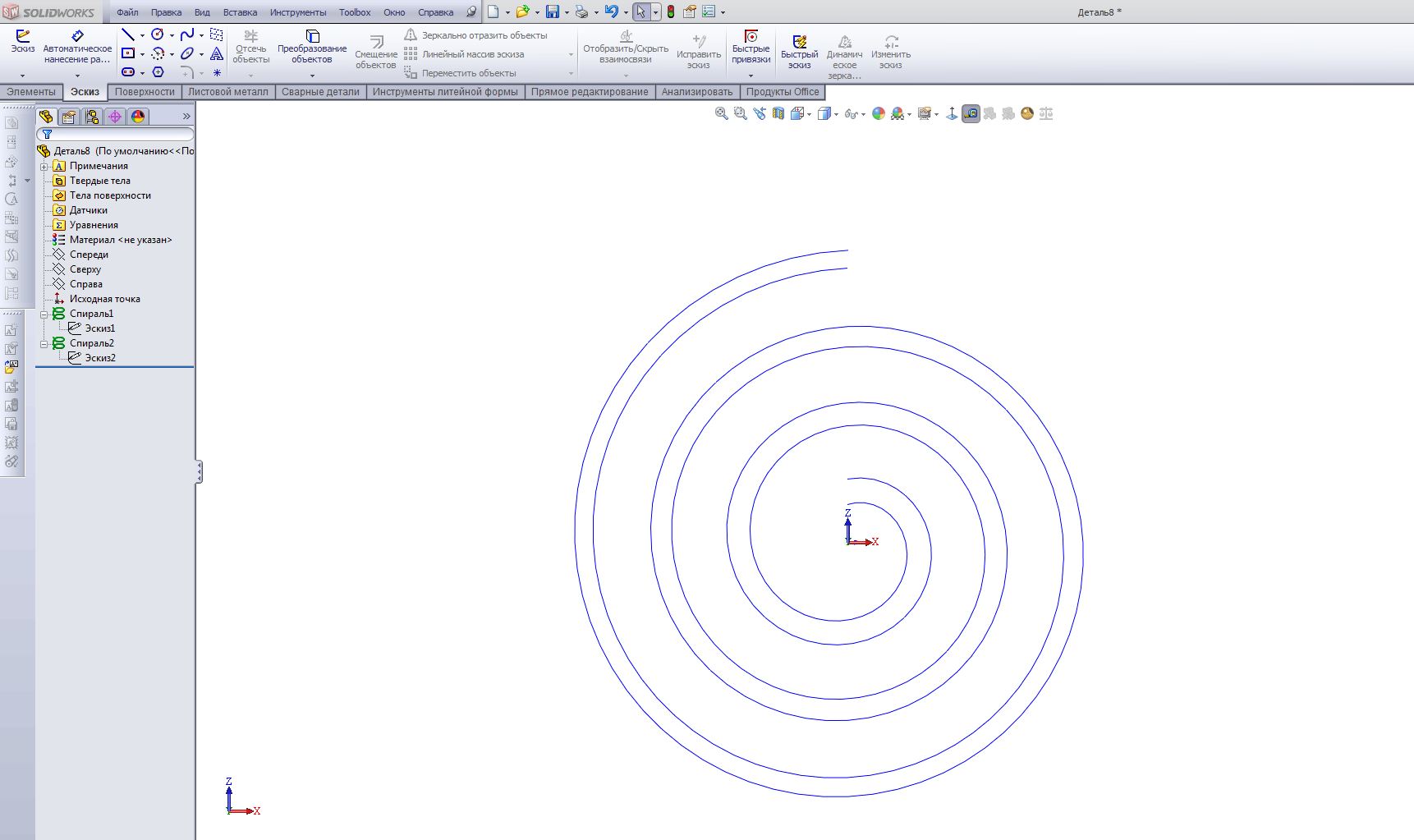Screen dimensions: 1414x840
Task: Open the Правка menu
Action: coord(166,12)
